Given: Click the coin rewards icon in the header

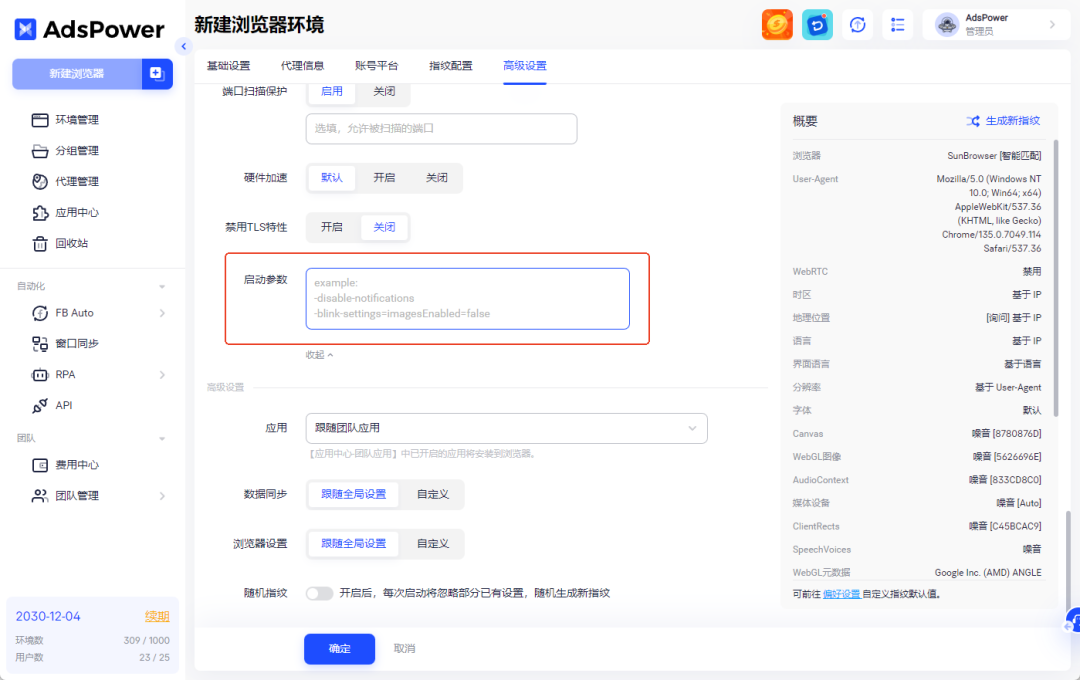Looking at the screenshot, I should 777,24.
